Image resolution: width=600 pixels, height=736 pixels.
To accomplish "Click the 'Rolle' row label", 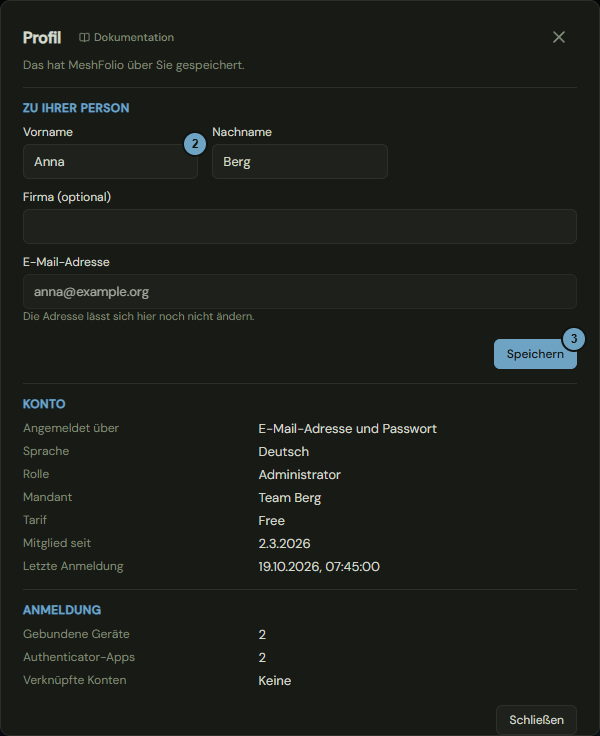I will pyautogui.click(x=36, y=474).
